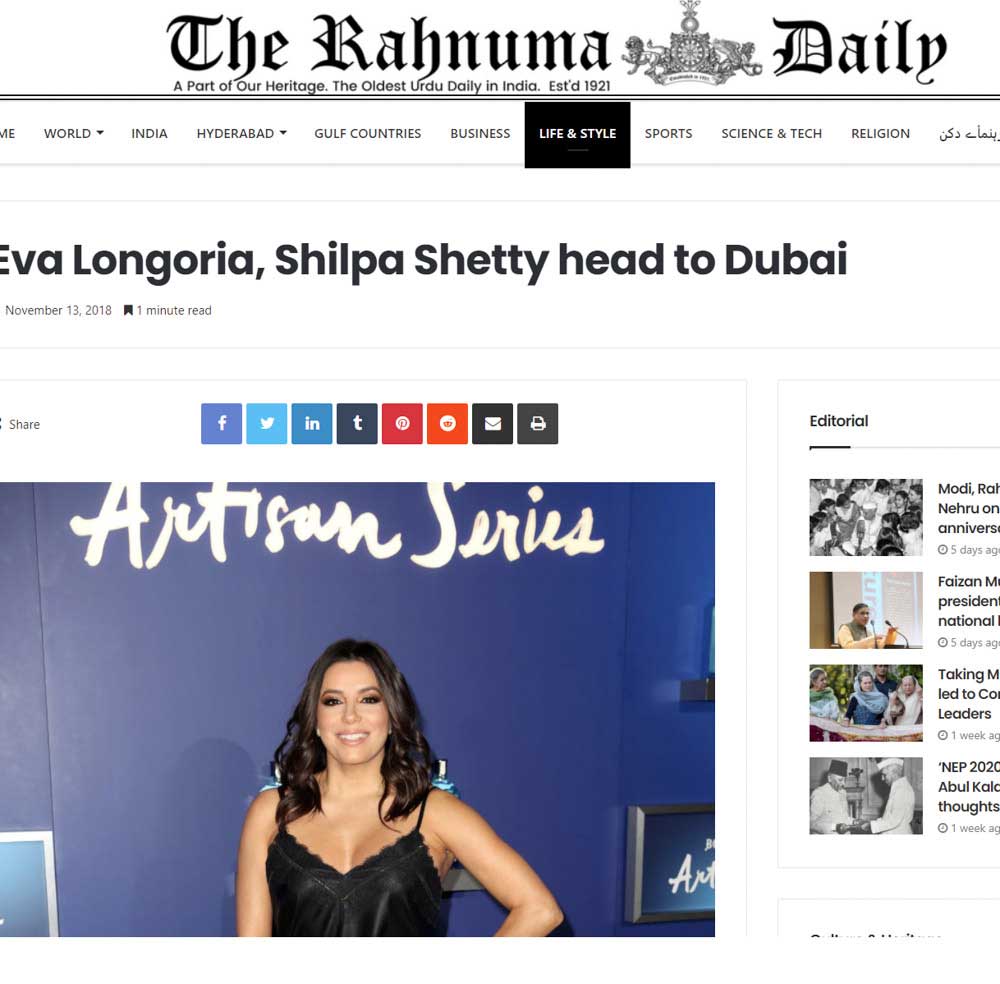Click the LinkedIn share icon
Screen dimensions: 1000x984
(x=312, y=423)
